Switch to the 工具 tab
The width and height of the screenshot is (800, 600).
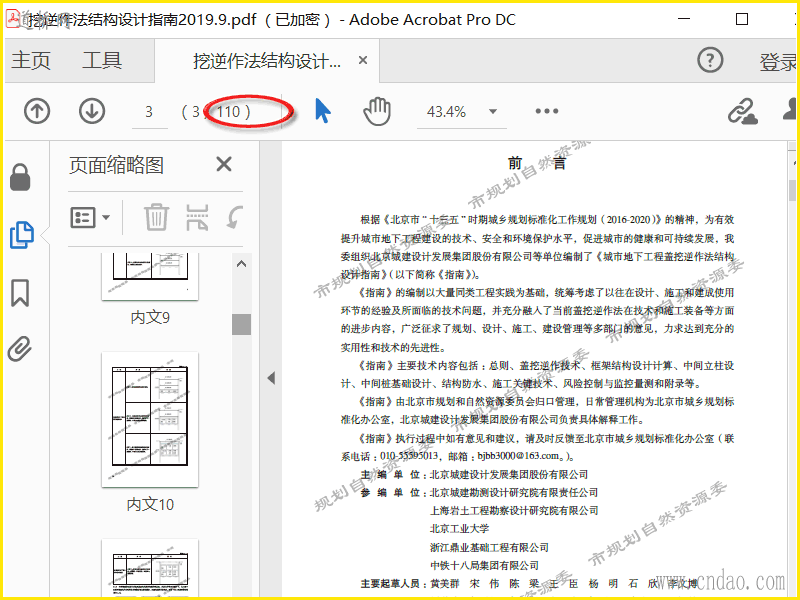pos(102,61)
